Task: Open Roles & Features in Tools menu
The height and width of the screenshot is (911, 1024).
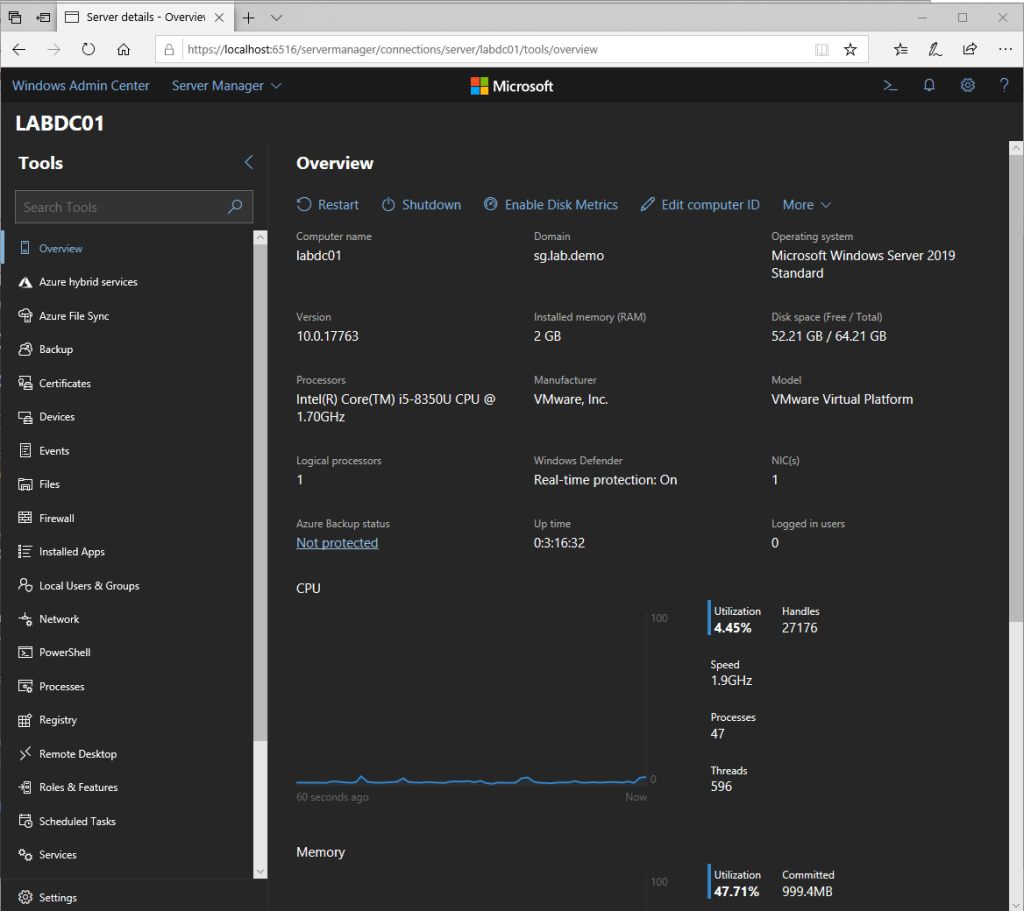Action: click(x=78, y=788)
